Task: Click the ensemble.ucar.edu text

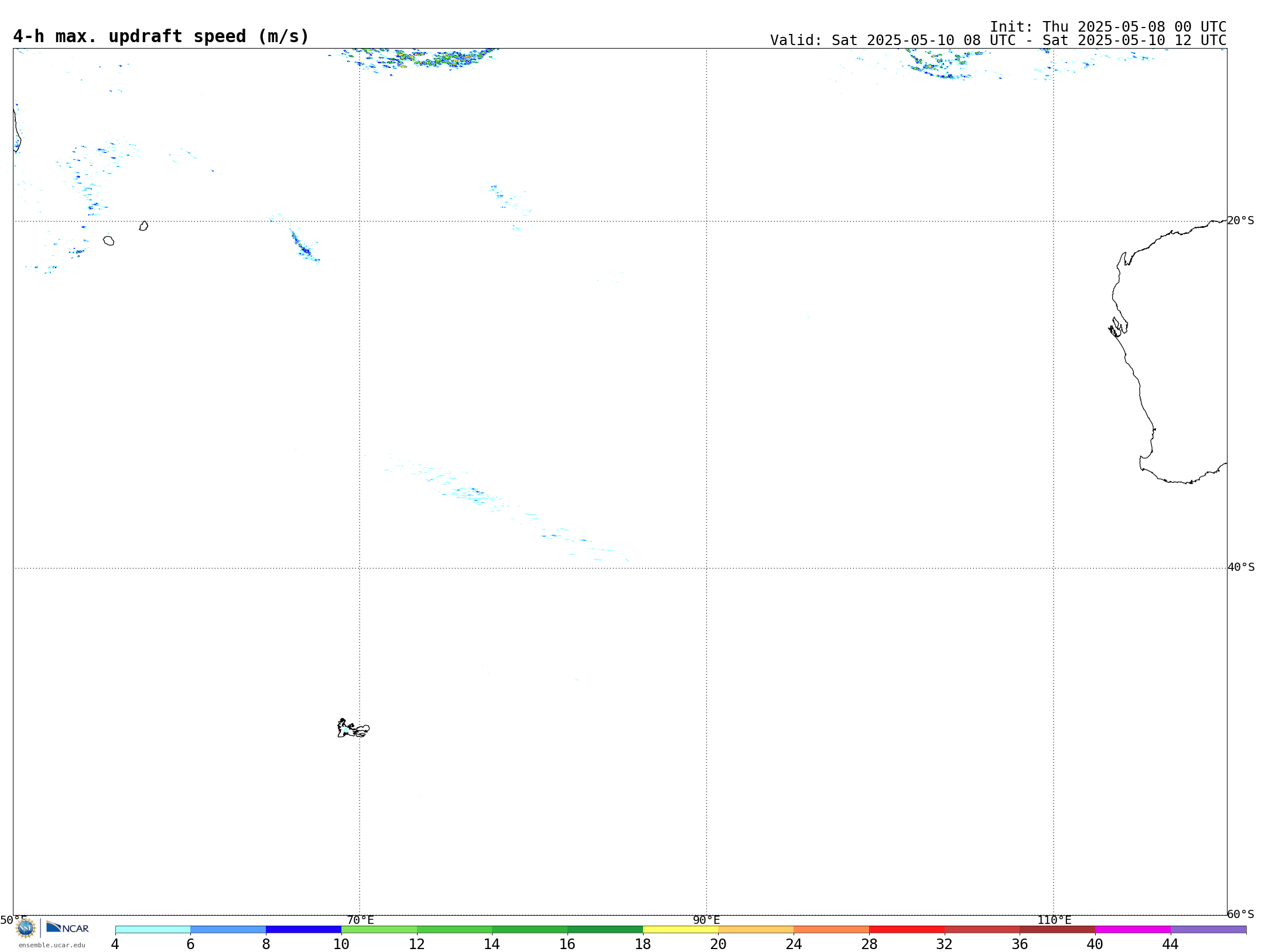Action: tap(52, 945)
